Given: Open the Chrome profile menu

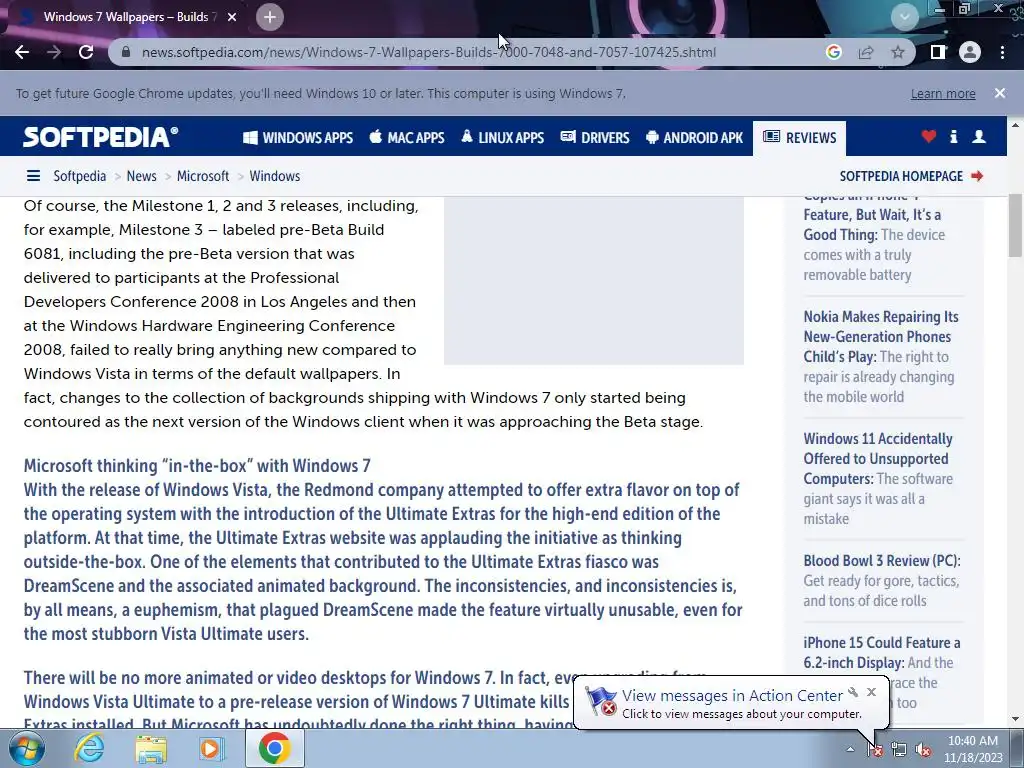Looking at the screenshot, I should tap(970, 52).
